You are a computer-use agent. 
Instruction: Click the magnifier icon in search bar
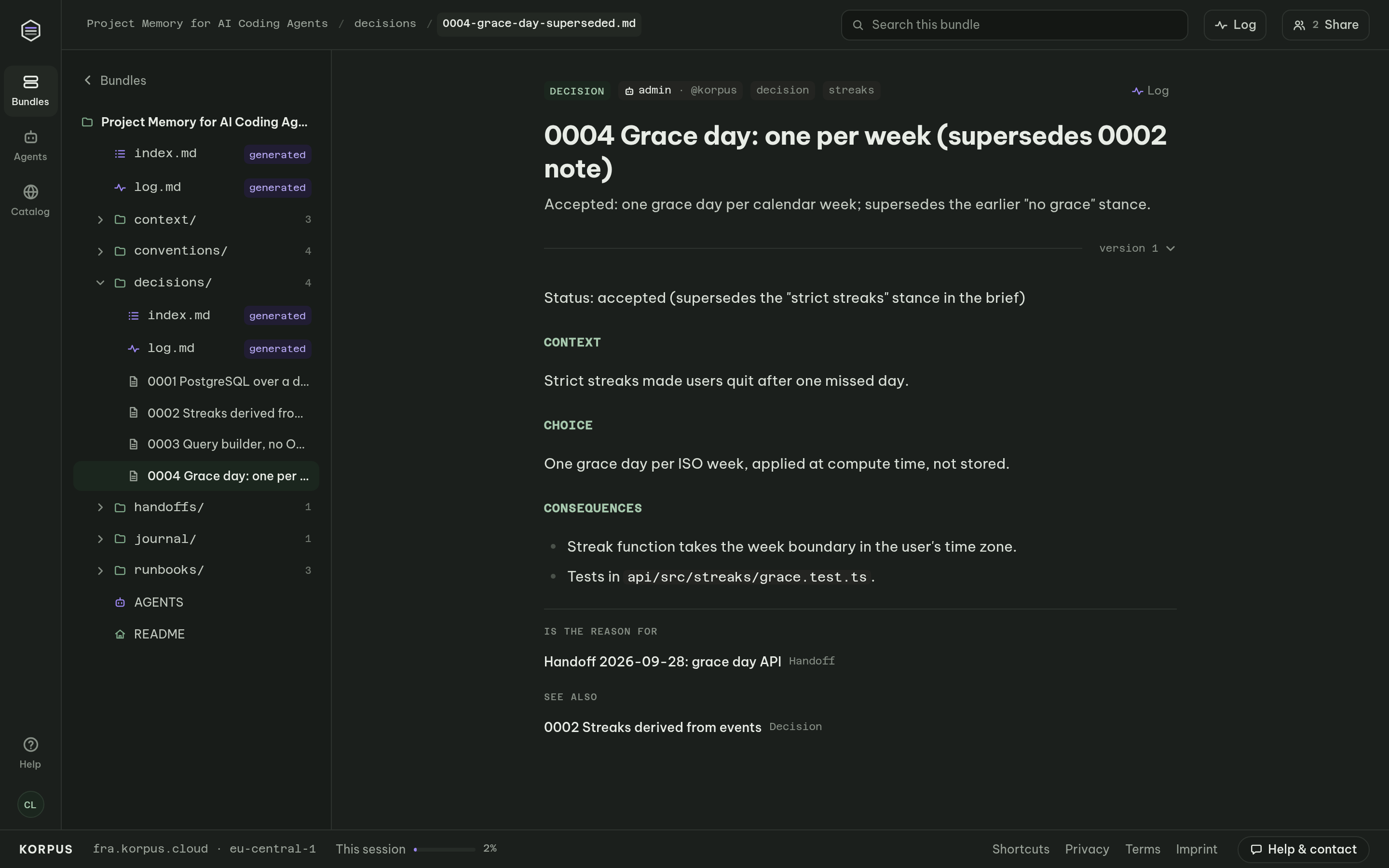tap(858, 25)
